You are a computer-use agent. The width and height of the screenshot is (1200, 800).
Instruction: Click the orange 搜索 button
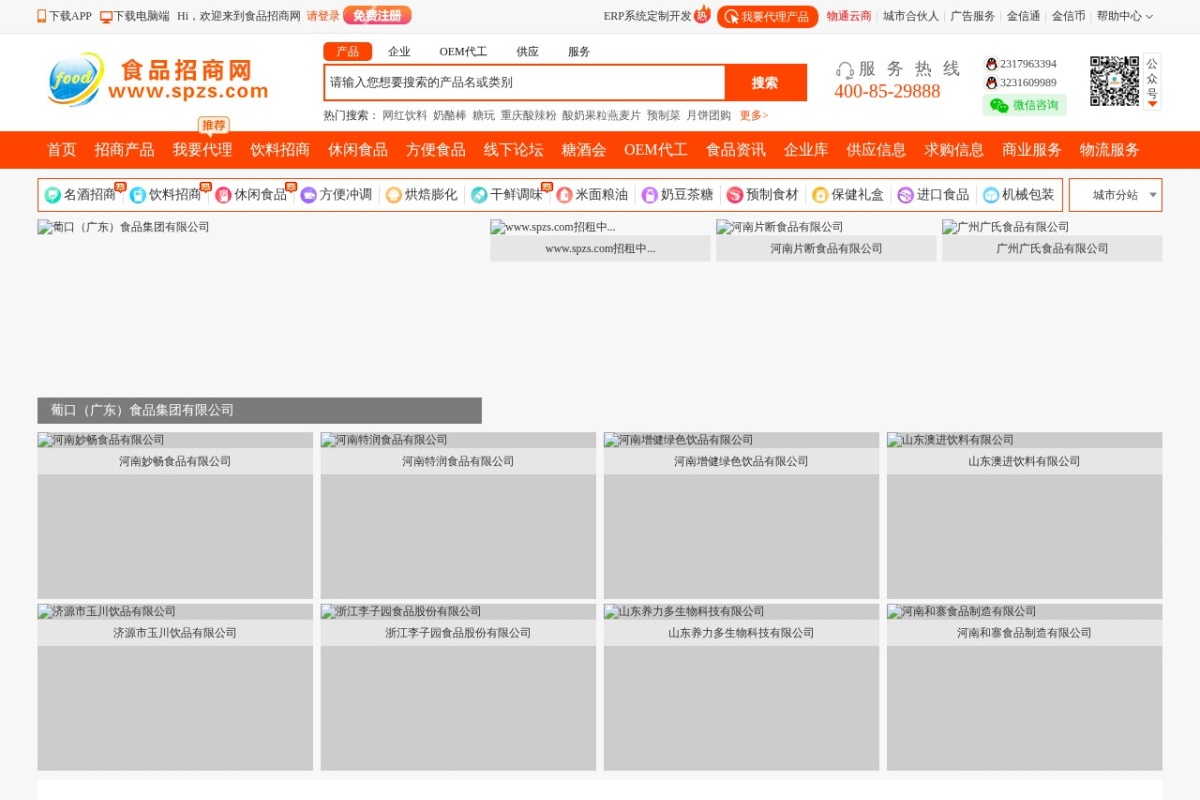click(765, 83)
